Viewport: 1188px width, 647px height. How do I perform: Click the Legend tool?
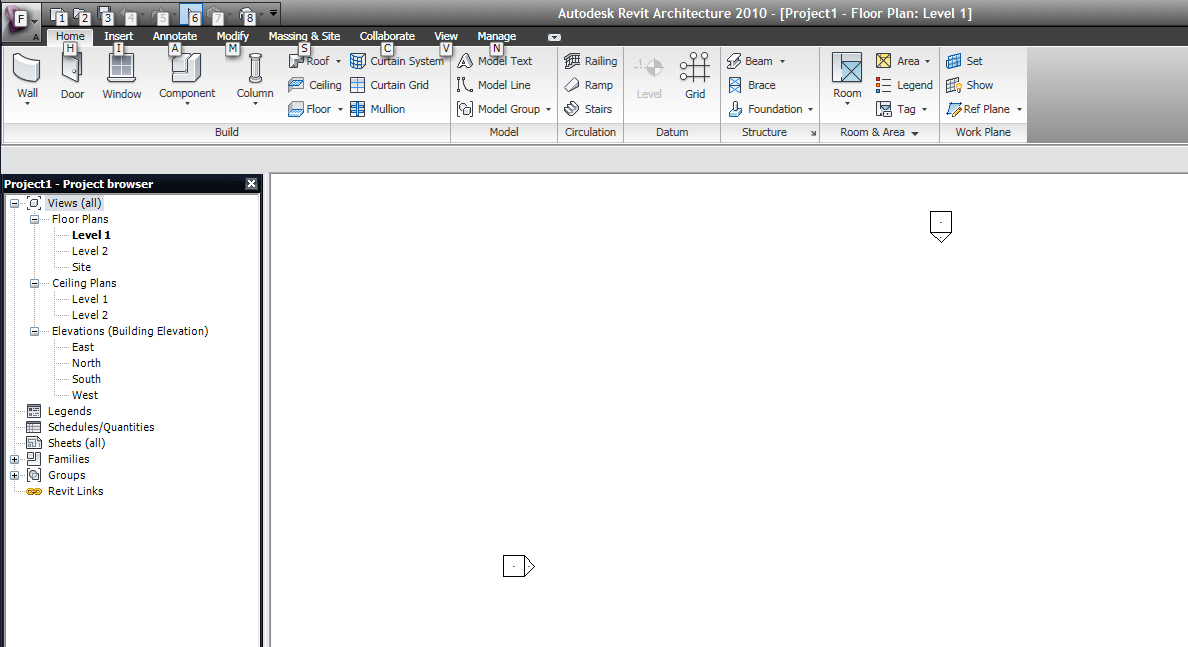(904, 85)
